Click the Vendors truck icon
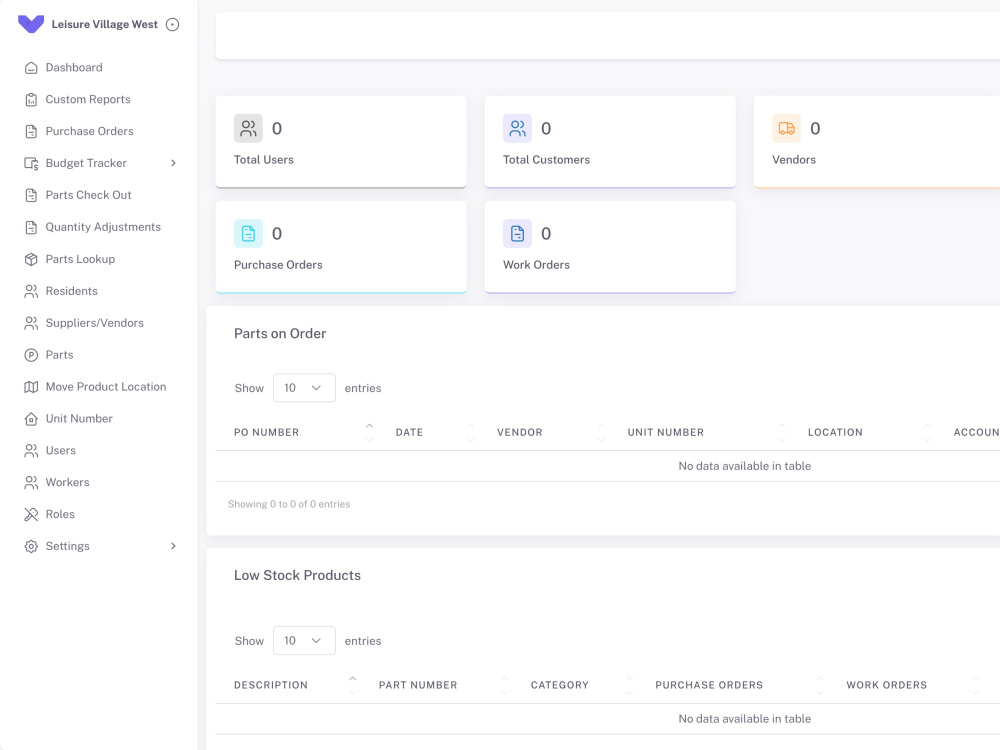 [x=786, y=128]
